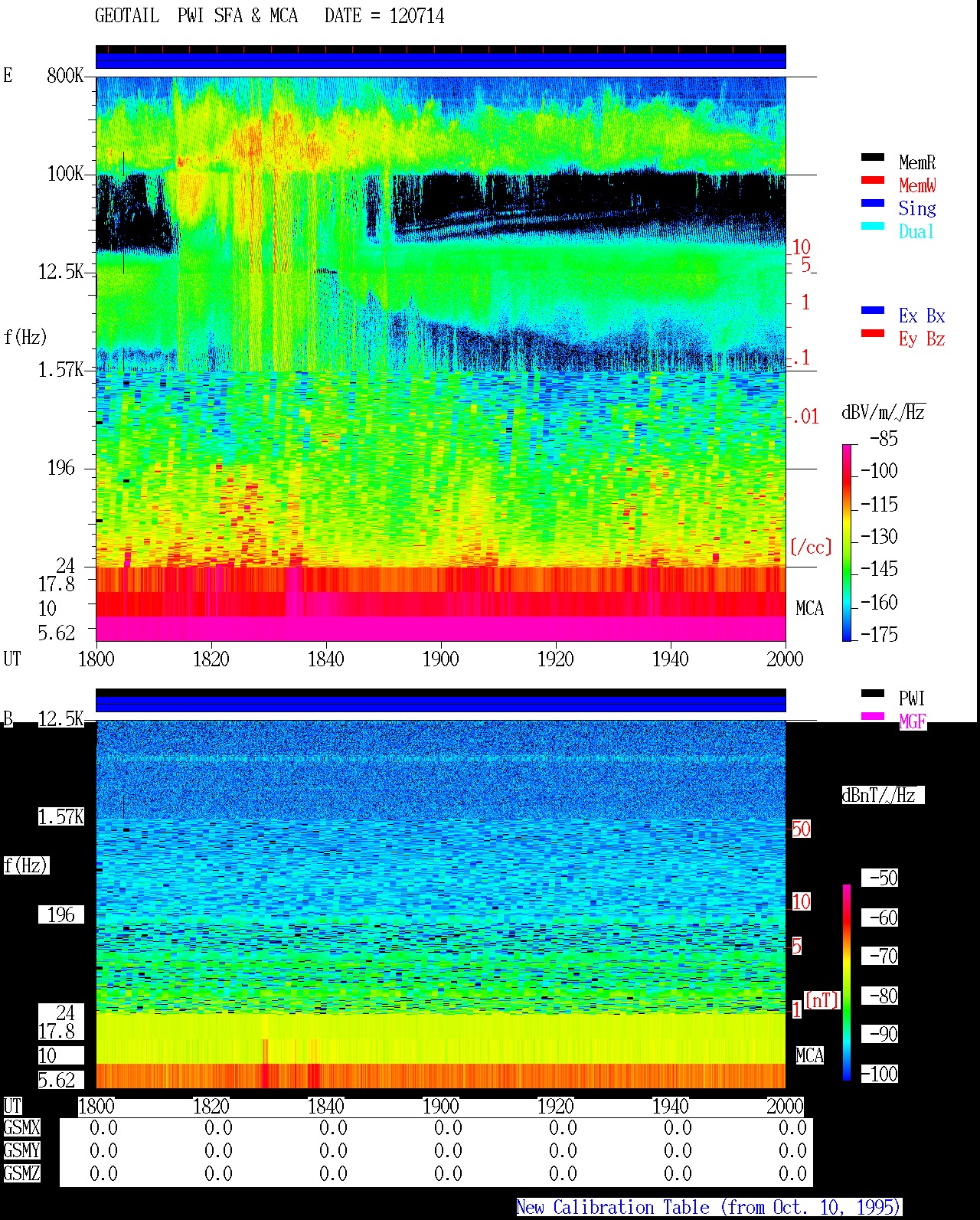Select the PWI legend label
Viewport: 980px width, 1220px height.
click(x=912, y=698)
